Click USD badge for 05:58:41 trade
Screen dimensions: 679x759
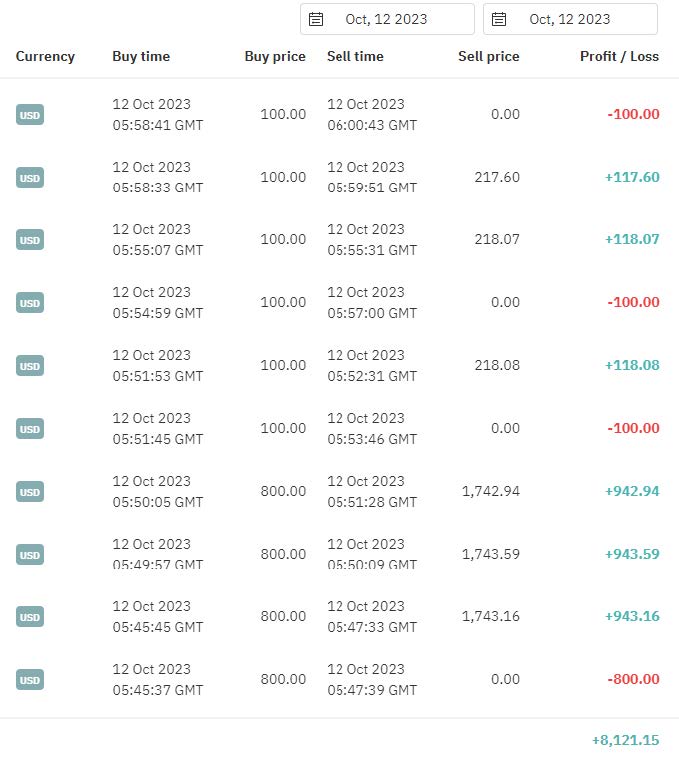[x=30, y=115]
